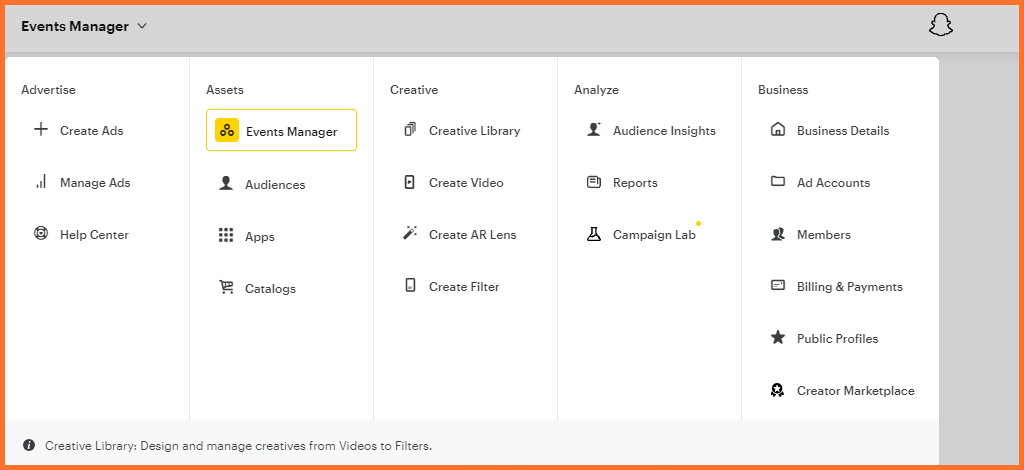Image resolution: width=1024 pixels, height=470 pixels.
Task: Go to Business Details
Action: [842, 131]
